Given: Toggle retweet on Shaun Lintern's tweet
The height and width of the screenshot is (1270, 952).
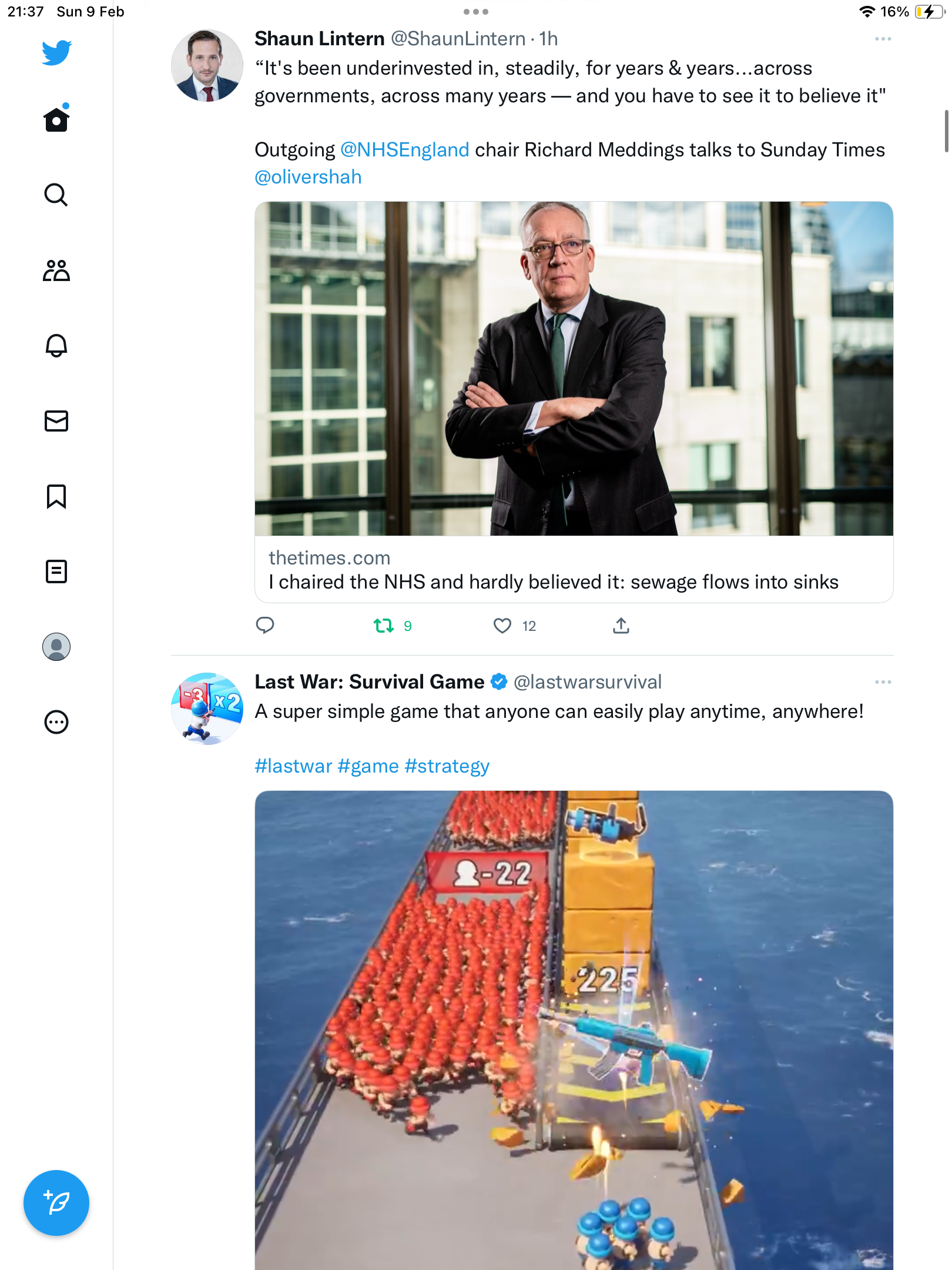Looking at the screenshot, I should [384, 626].
